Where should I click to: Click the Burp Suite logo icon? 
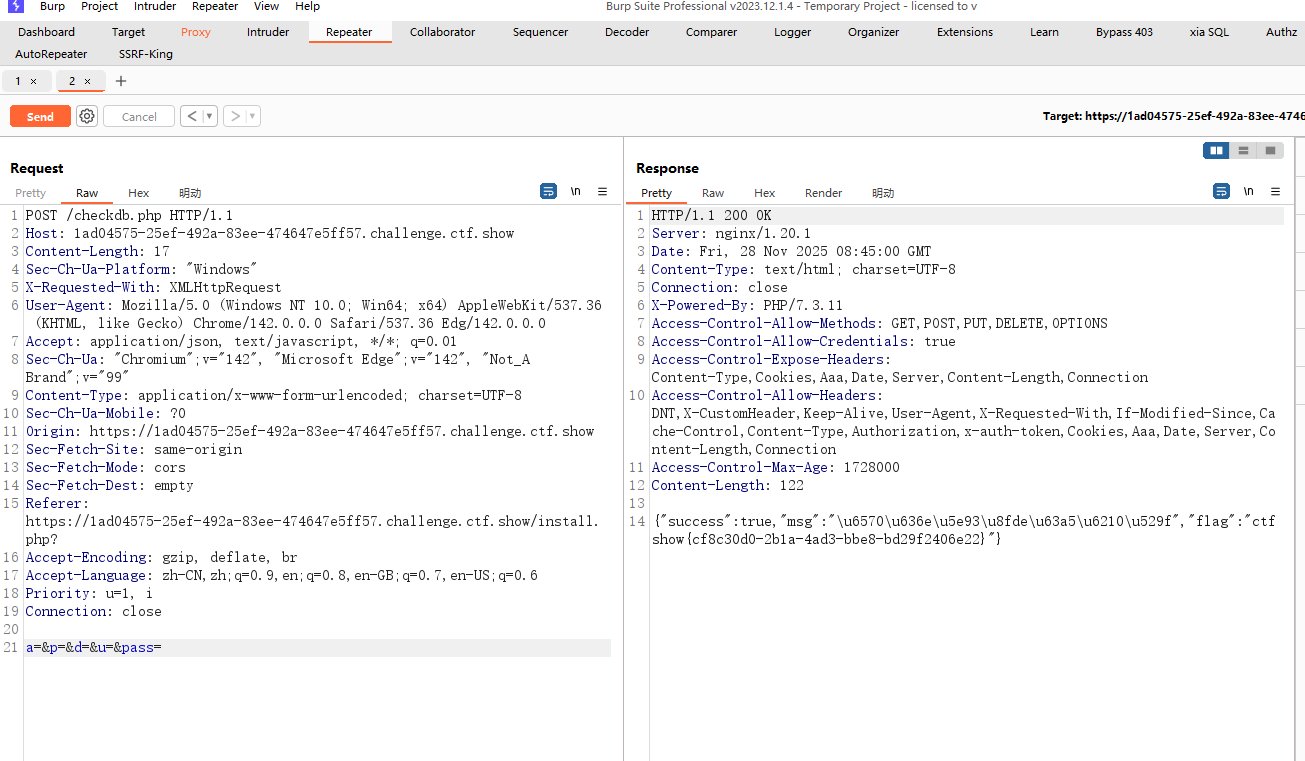15,6
